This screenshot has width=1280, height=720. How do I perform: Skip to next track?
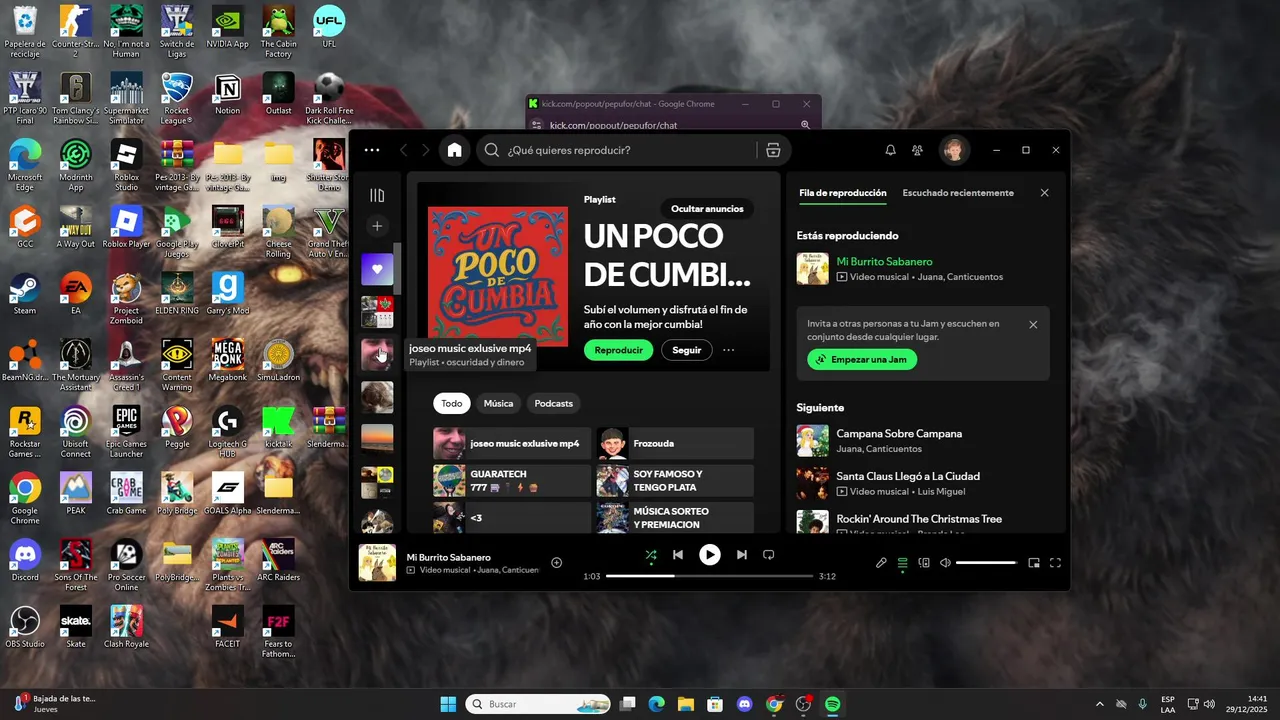(742, 555)
